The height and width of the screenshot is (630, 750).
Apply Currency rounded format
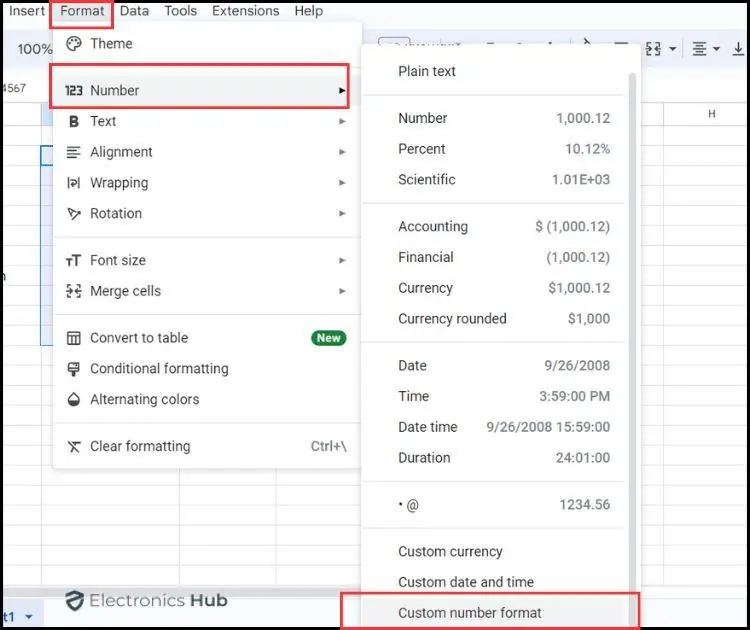[x=495, y=319]
